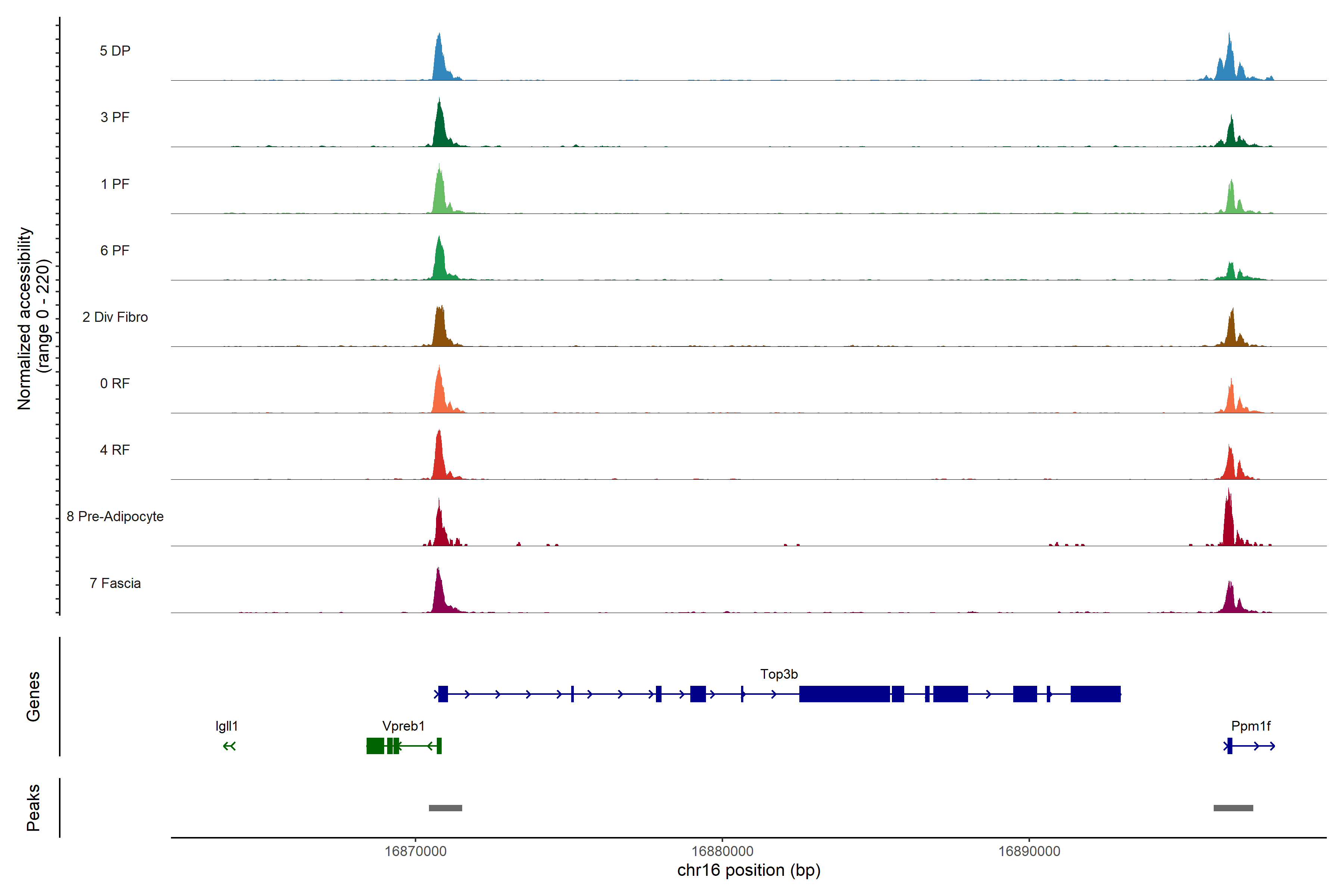This screenshot has width=1344, height=896.
Task: Click the largest Top3b exon block
Action: [x=844, y=694]
